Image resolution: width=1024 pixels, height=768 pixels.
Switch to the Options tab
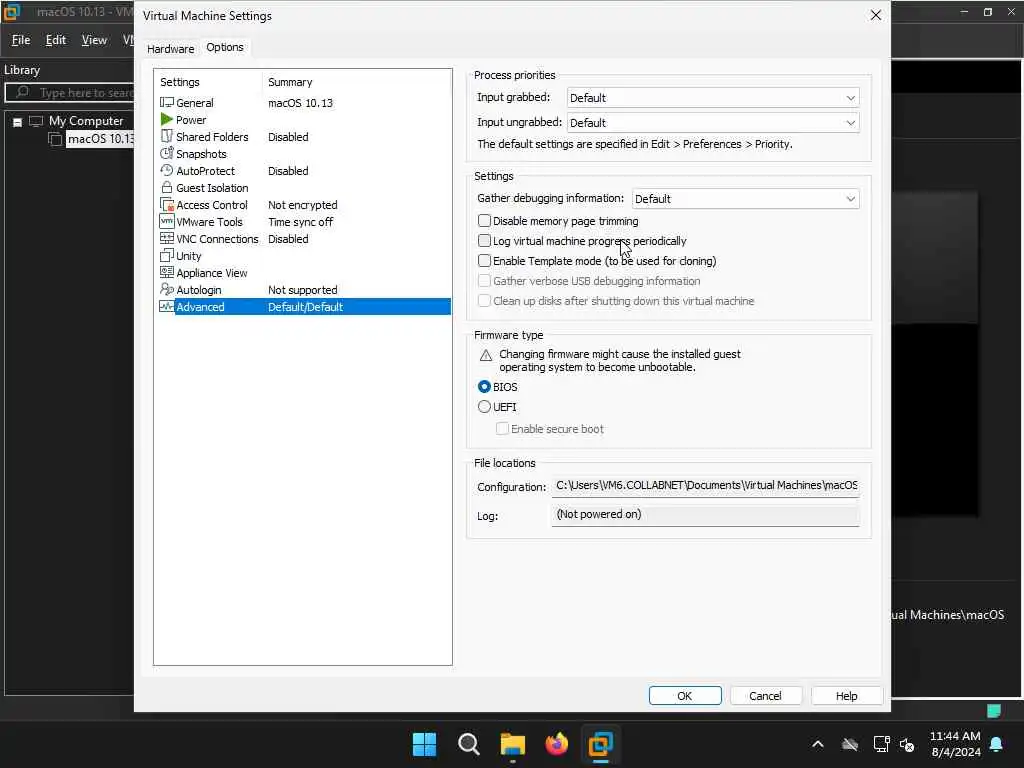tap(225, 47)
